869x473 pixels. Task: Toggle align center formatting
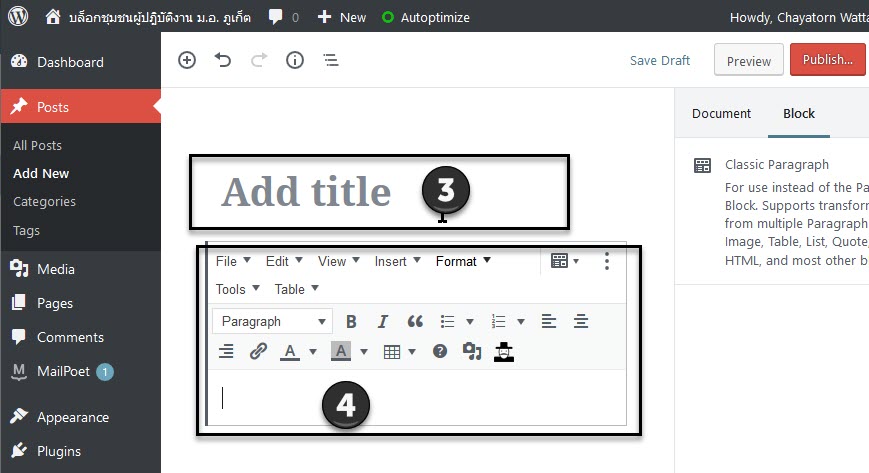581,322
